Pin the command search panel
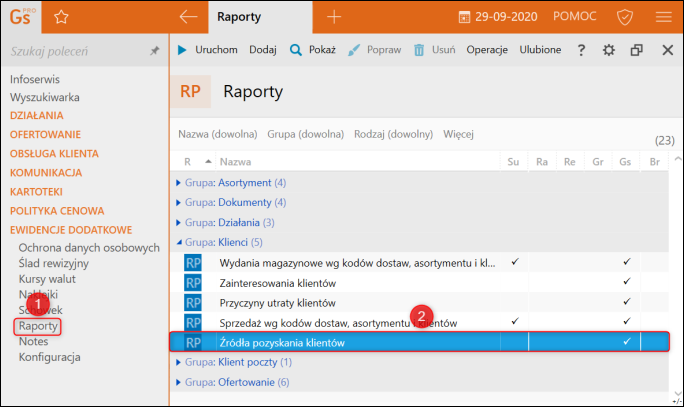This screenshot has height=407, width=684. coord(154,50)
